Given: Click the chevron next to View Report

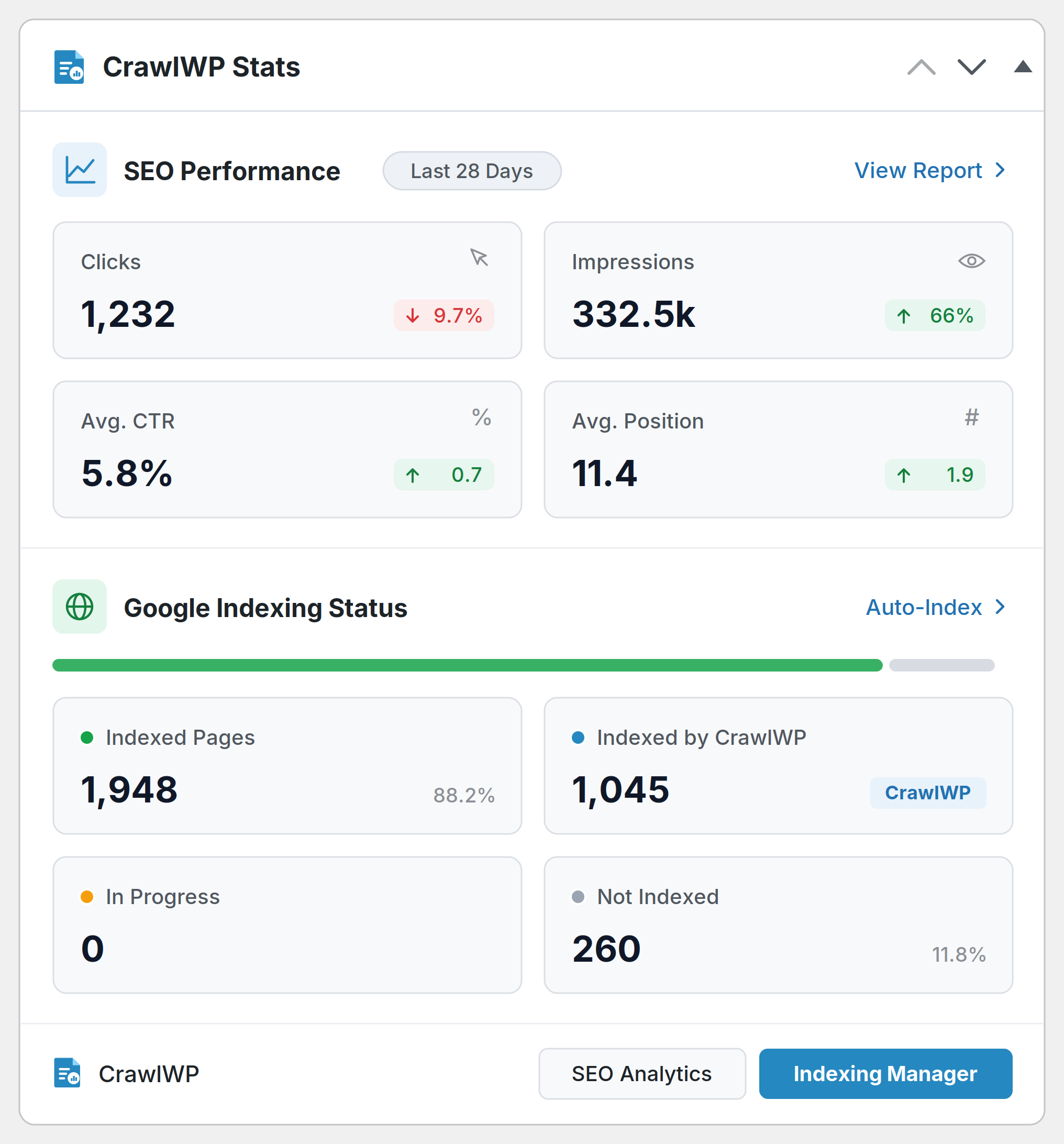Looking at the screenshot, I should click(x=1000, y=170).
